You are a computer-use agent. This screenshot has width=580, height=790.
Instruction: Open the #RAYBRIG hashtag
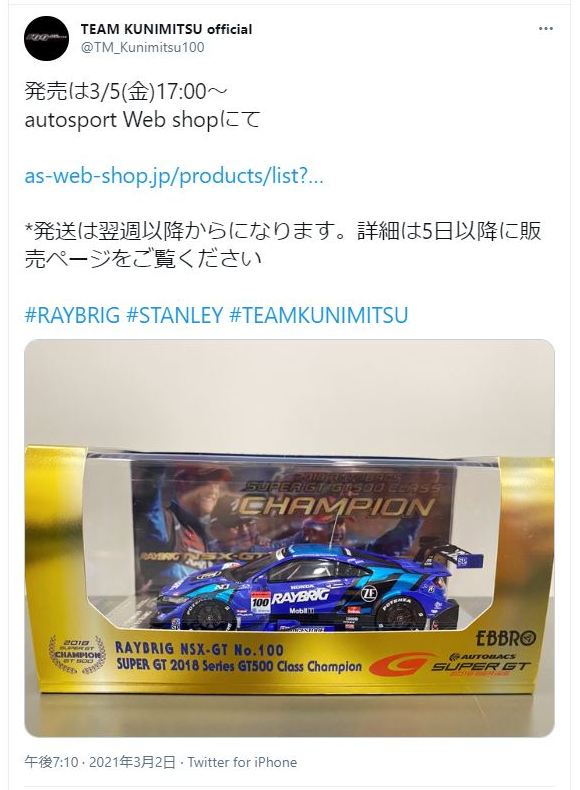coord(73,315)
